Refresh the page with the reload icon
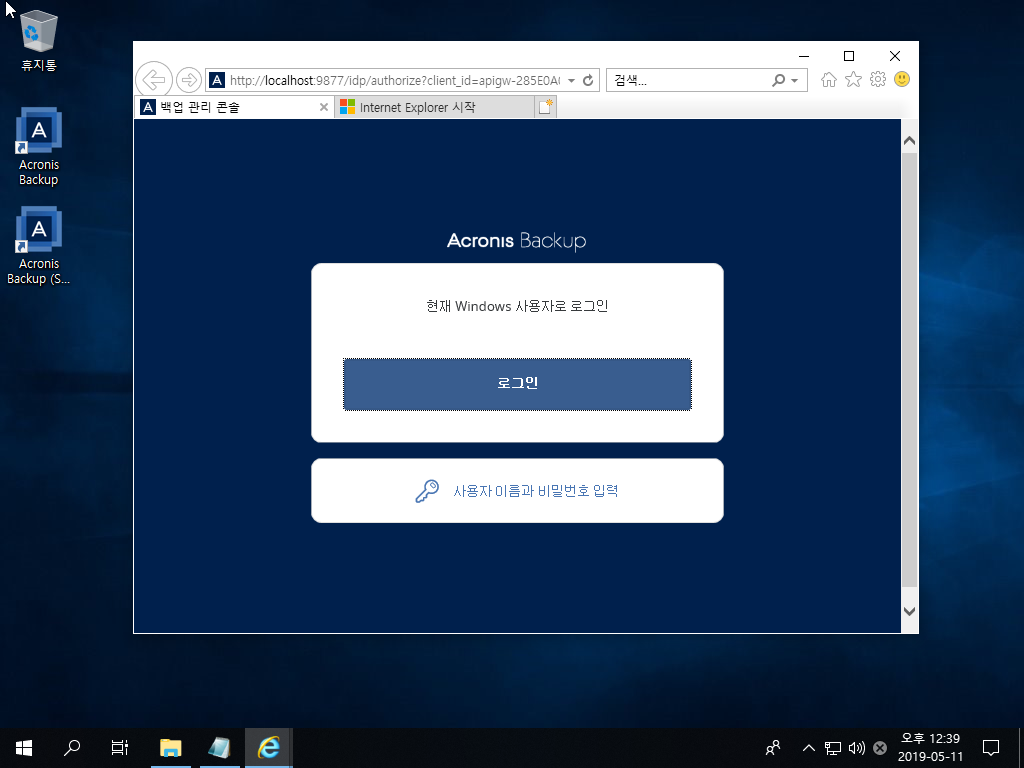 click(x=588, y=80)
